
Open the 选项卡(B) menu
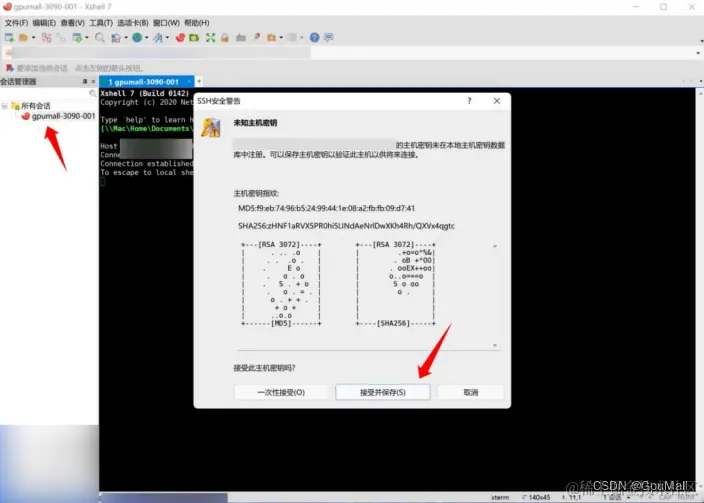pyautogui.click(x=132, y=23)
